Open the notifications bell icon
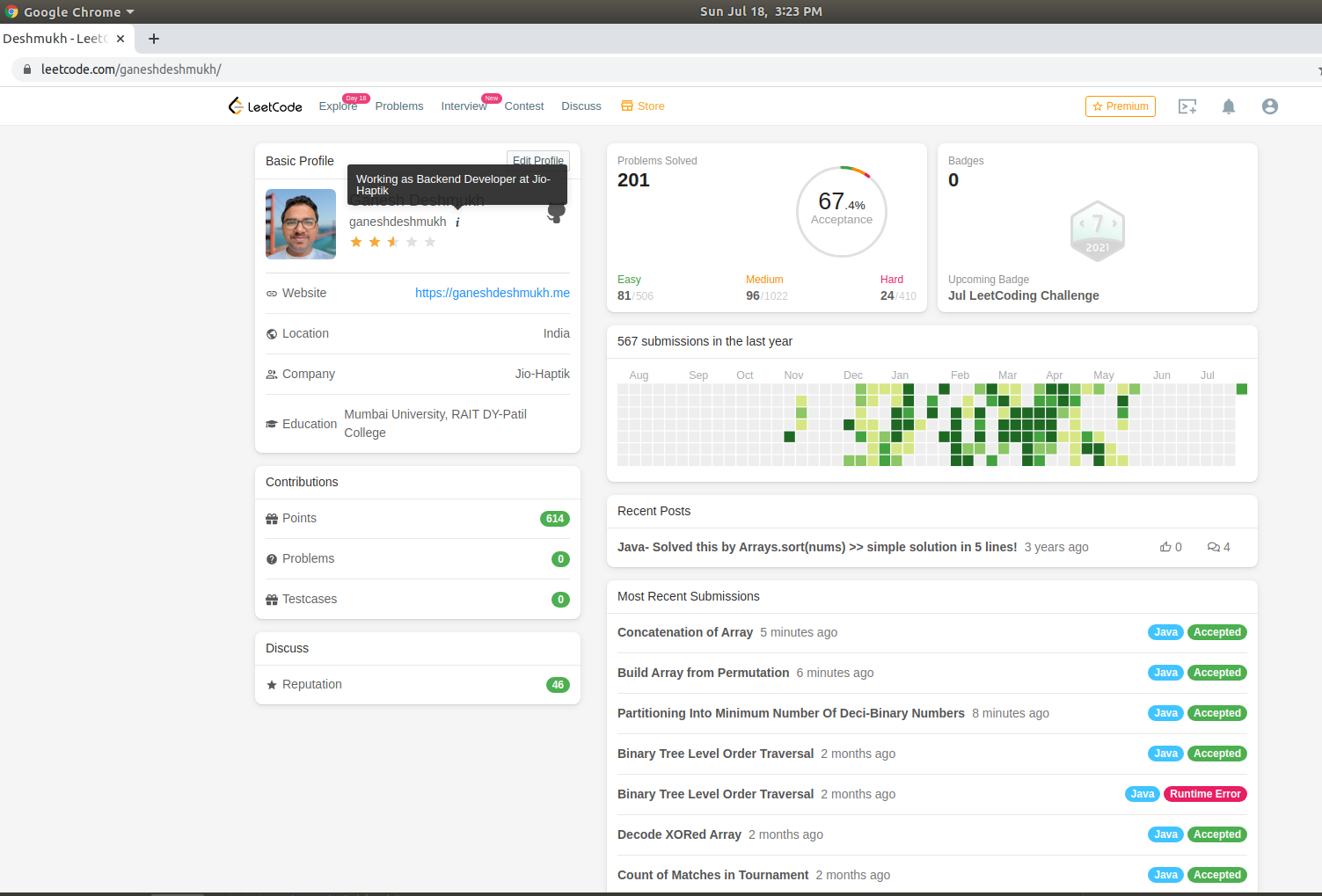The image size is (1322, 896). (x=1229, y=106)
